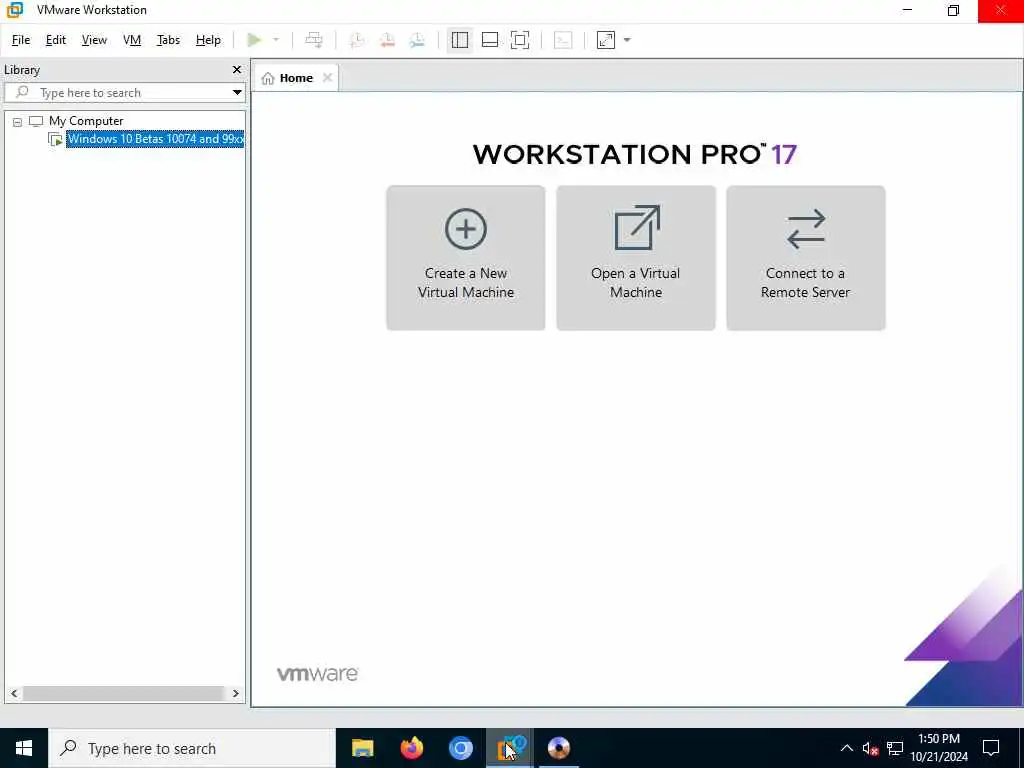Viewport: 1024px width, 768px height.
Task: Open the Tabs menu
Action: pyautogui.click(x=168, y=40)
